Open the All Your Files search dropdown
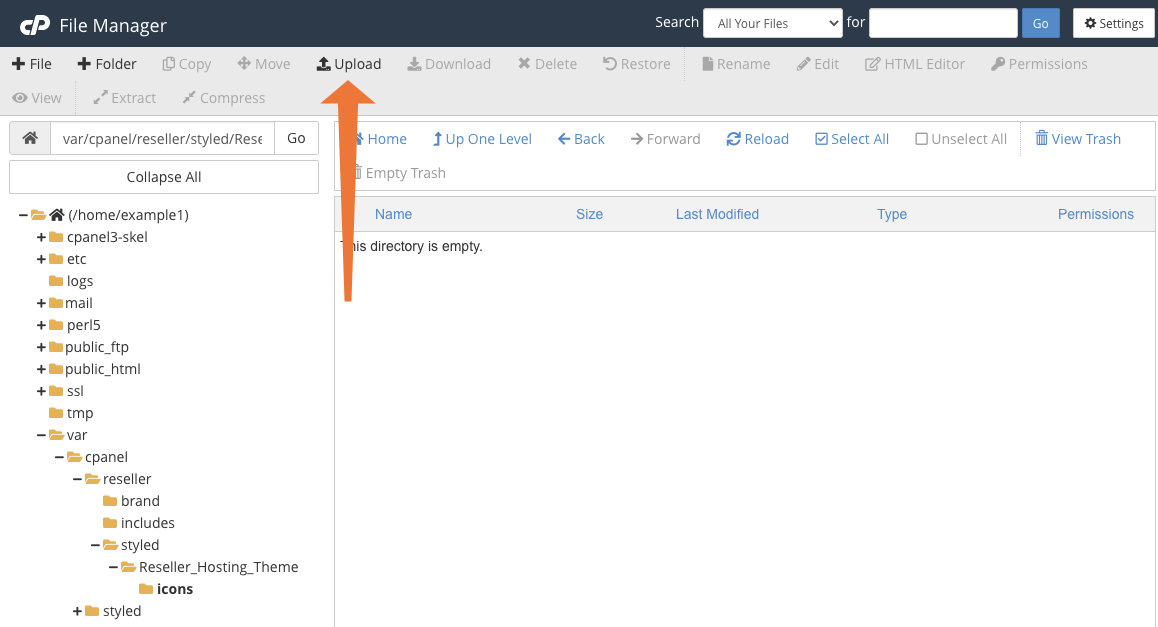1158x627 pixels. click(773, 23)
